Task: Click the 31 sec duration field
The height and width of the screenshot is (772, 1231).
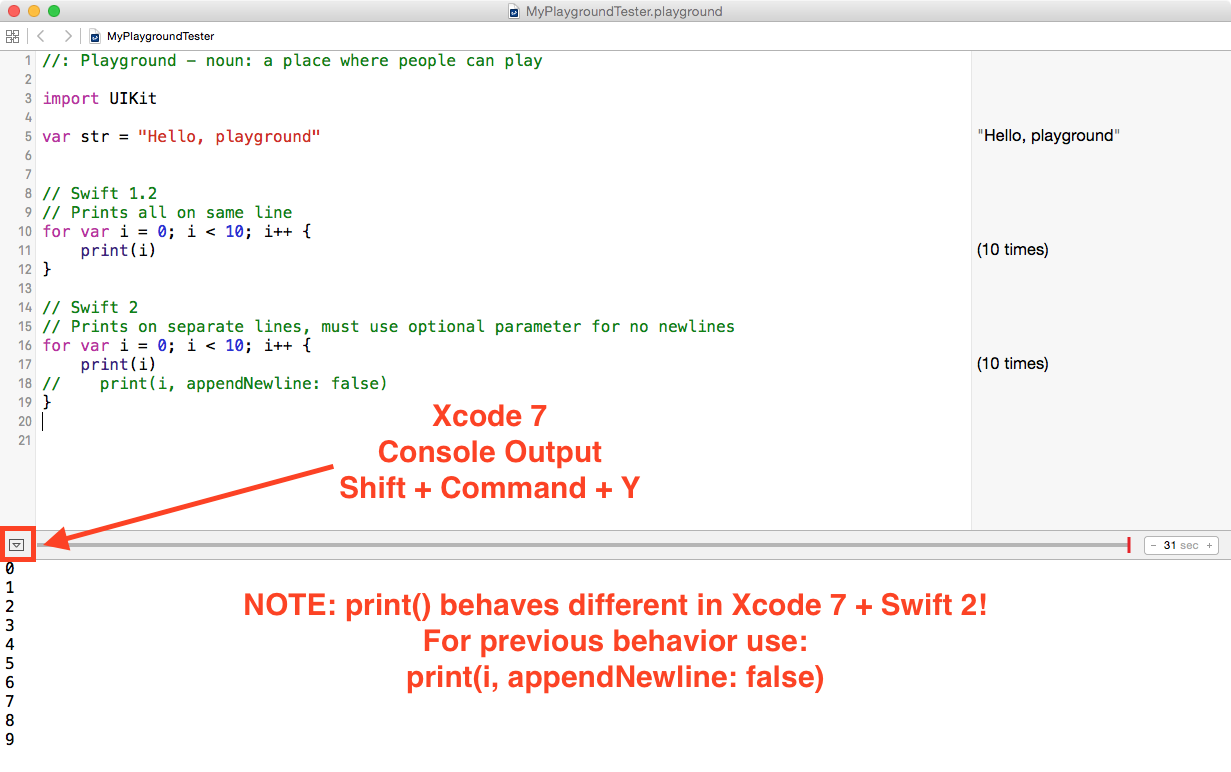Action: point(1181,545)
